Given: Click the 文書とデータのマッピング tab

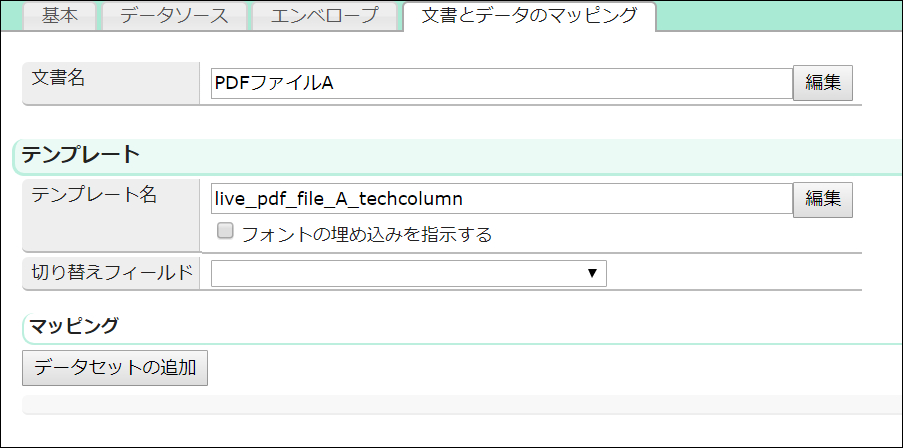Looking at the screenshot, I should 529,16.
